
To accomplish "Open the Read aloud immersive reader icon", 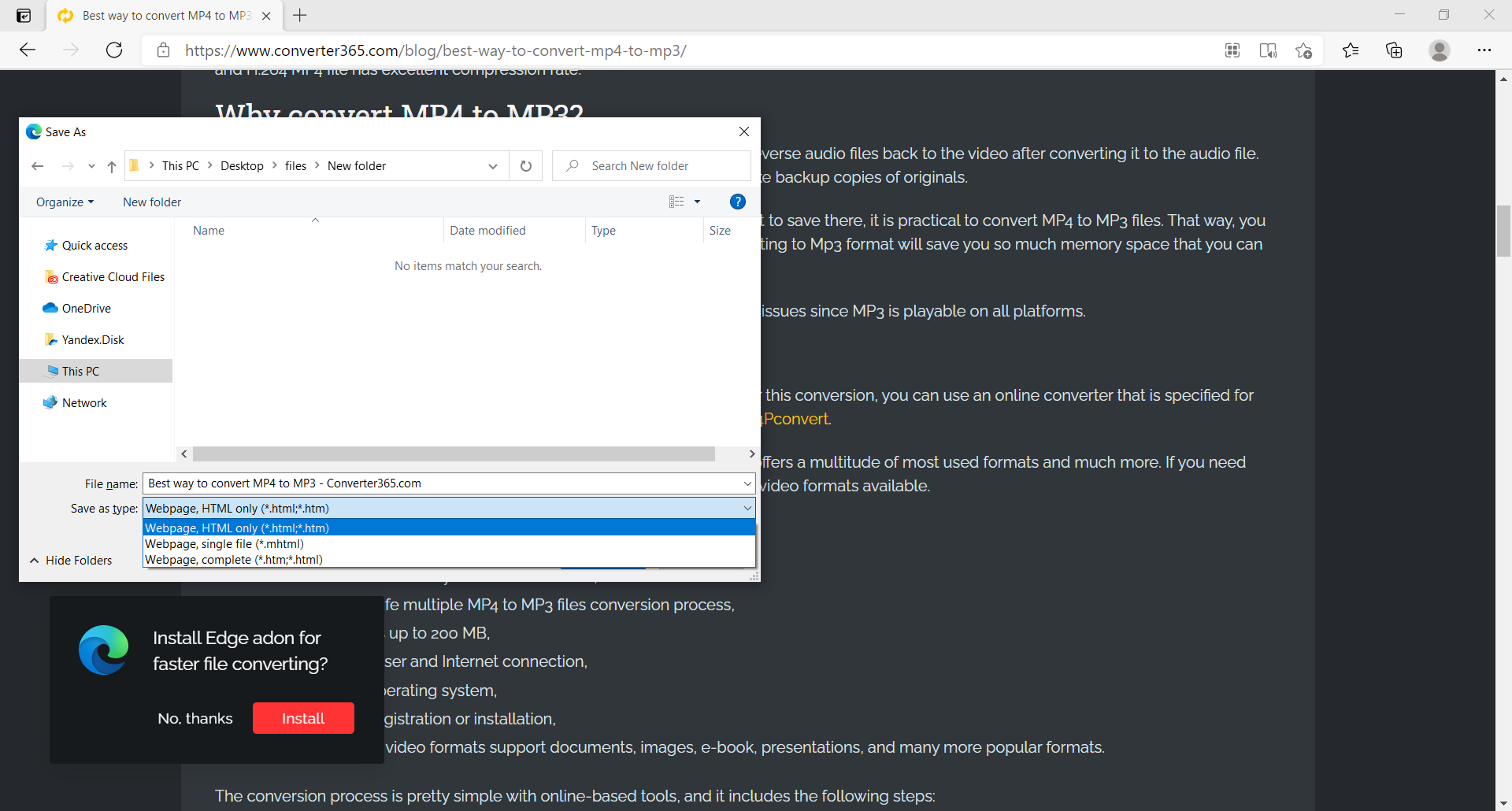I will [x=1268, y=50].
